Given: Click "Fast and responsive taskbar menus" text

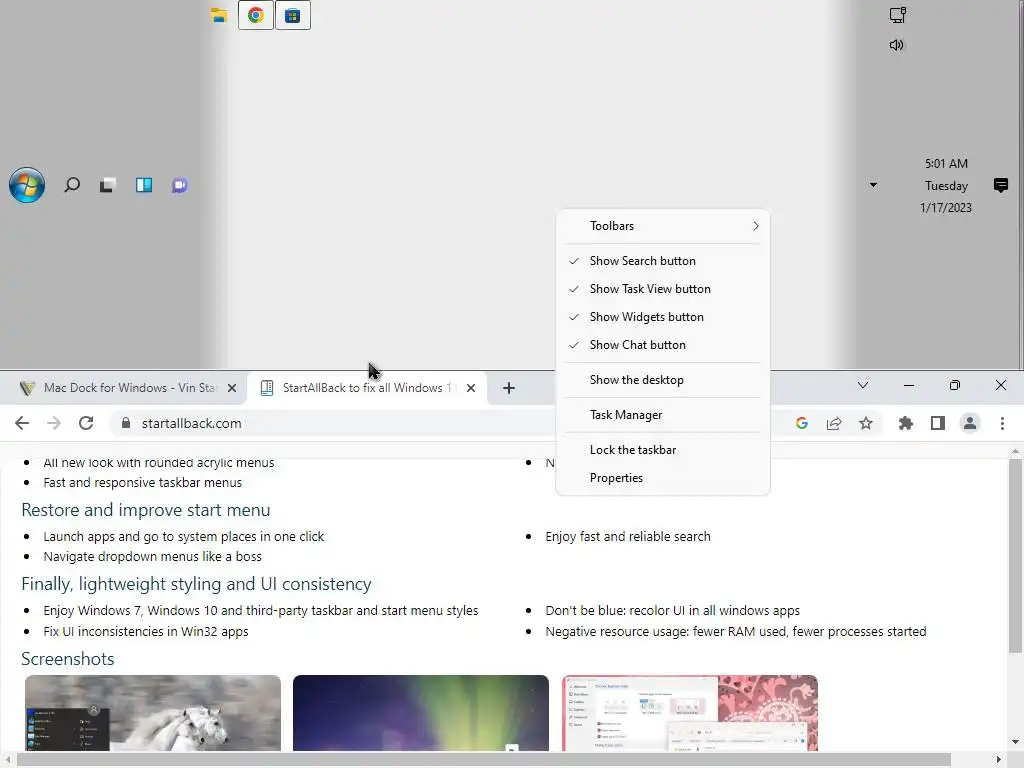Looking at the screenshot, I should tap(142, 483).
